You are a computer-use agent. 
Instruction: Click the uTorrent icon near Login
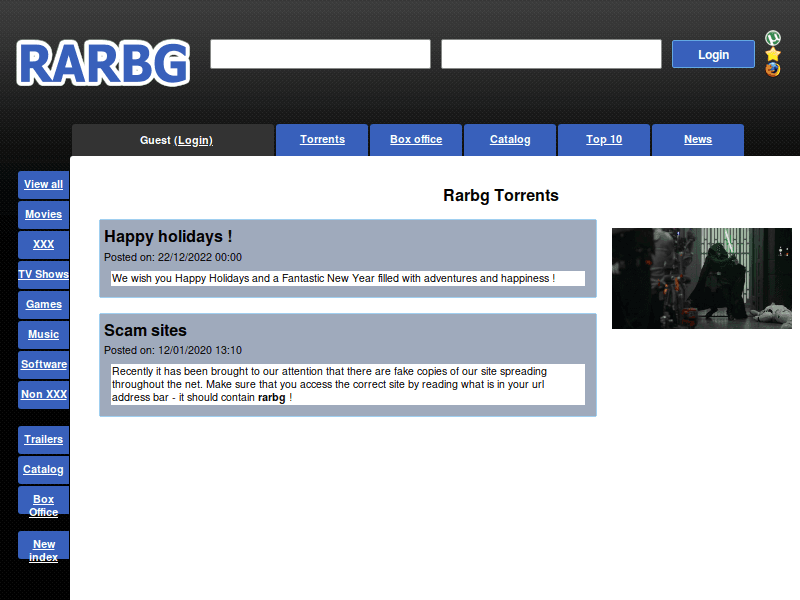point(772,38)
